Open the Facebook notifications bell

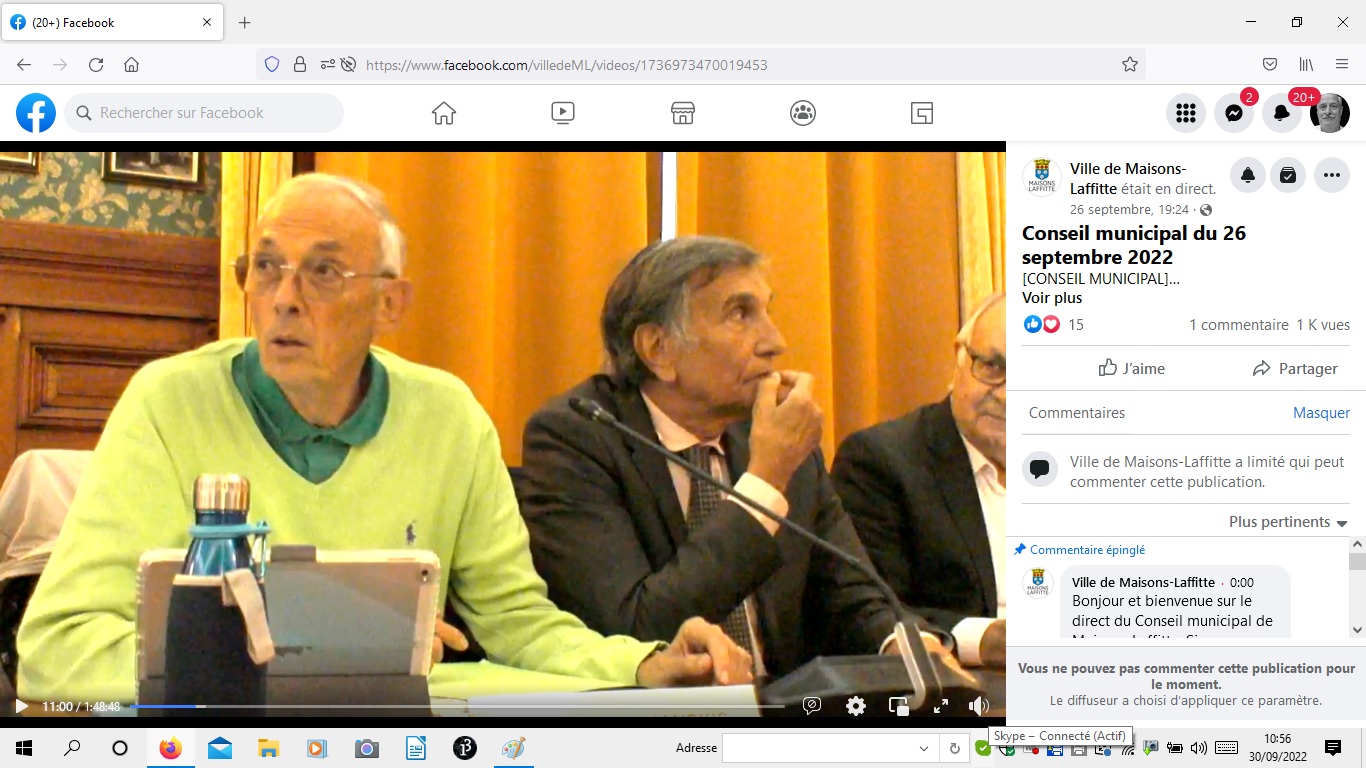[x=1281, y=113]
